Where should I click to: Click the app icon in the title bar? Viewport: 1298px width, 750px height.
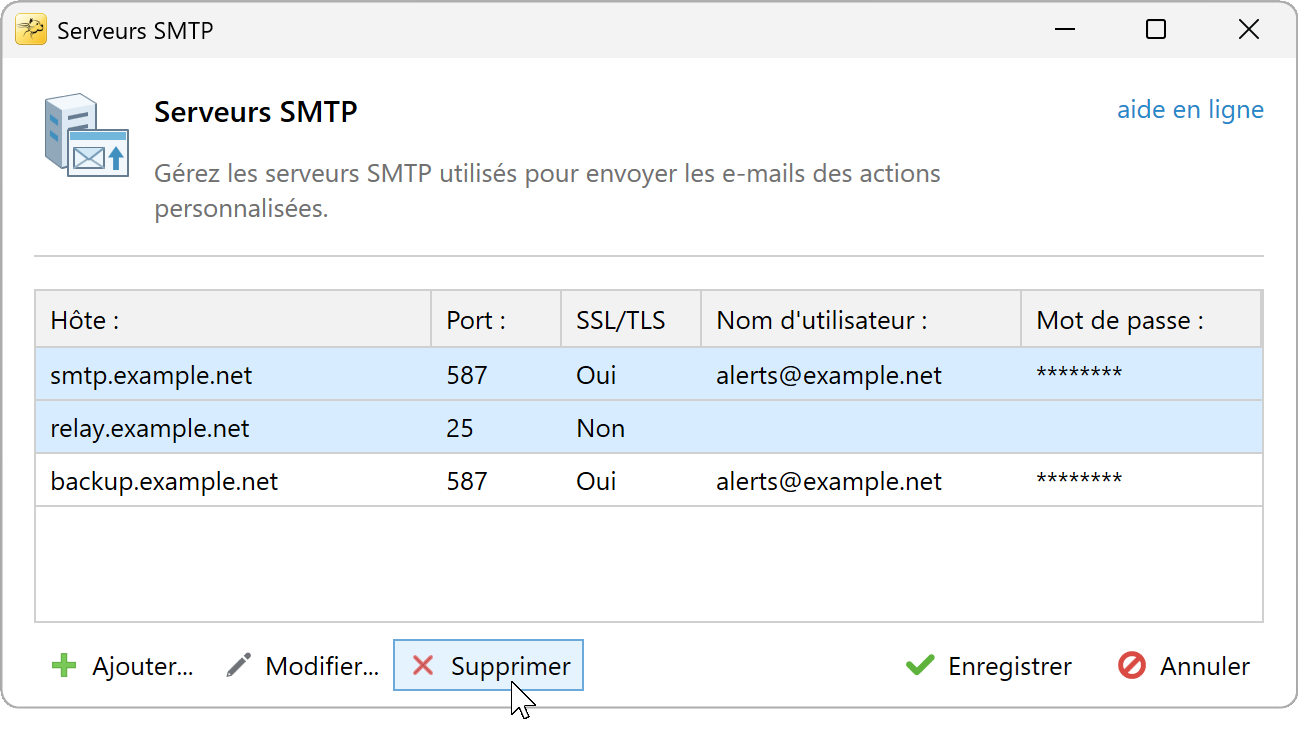tap(30, 30)
